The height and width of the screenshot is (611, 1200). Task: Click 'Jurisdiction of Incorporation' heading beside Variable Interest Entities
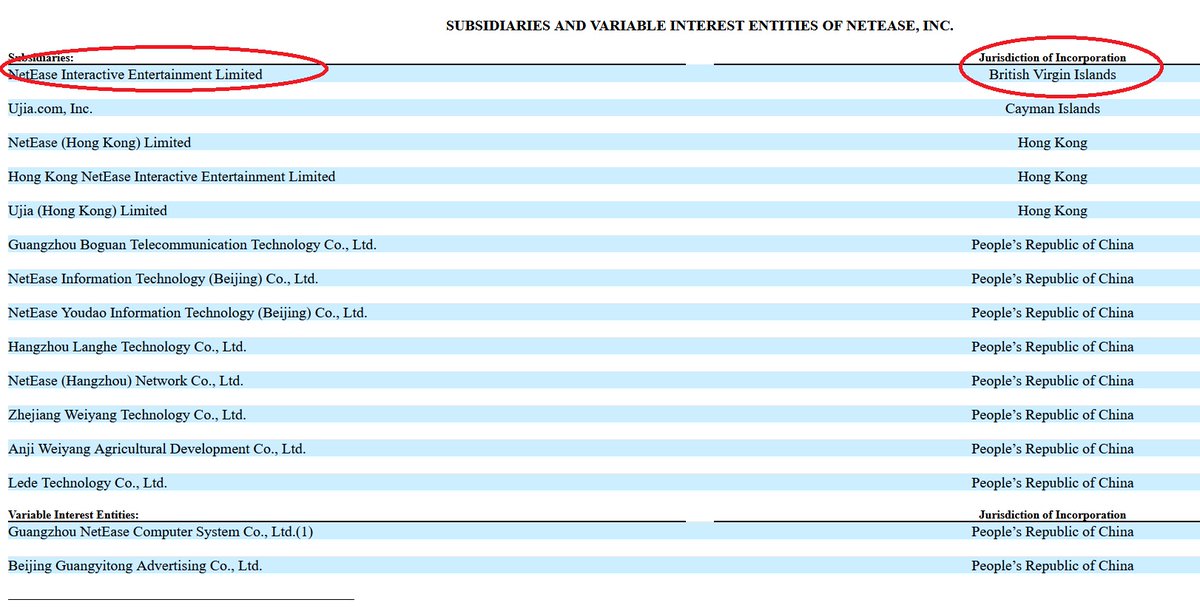[x=1052, y=514]
